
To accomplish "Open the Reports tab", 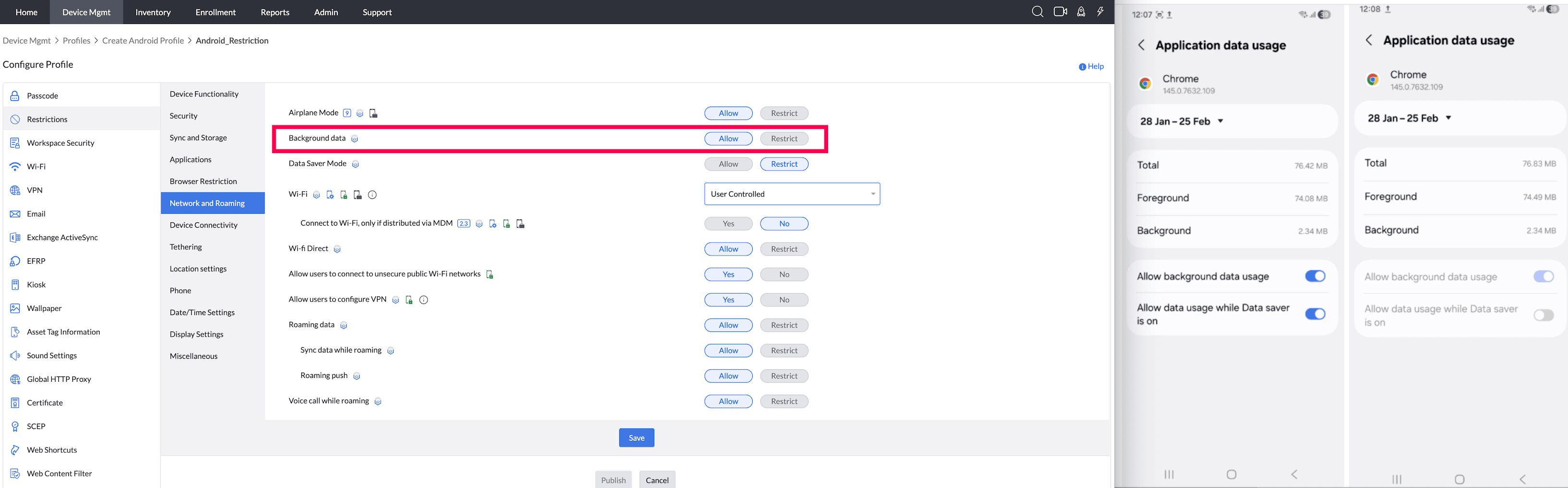I will 275,12.
